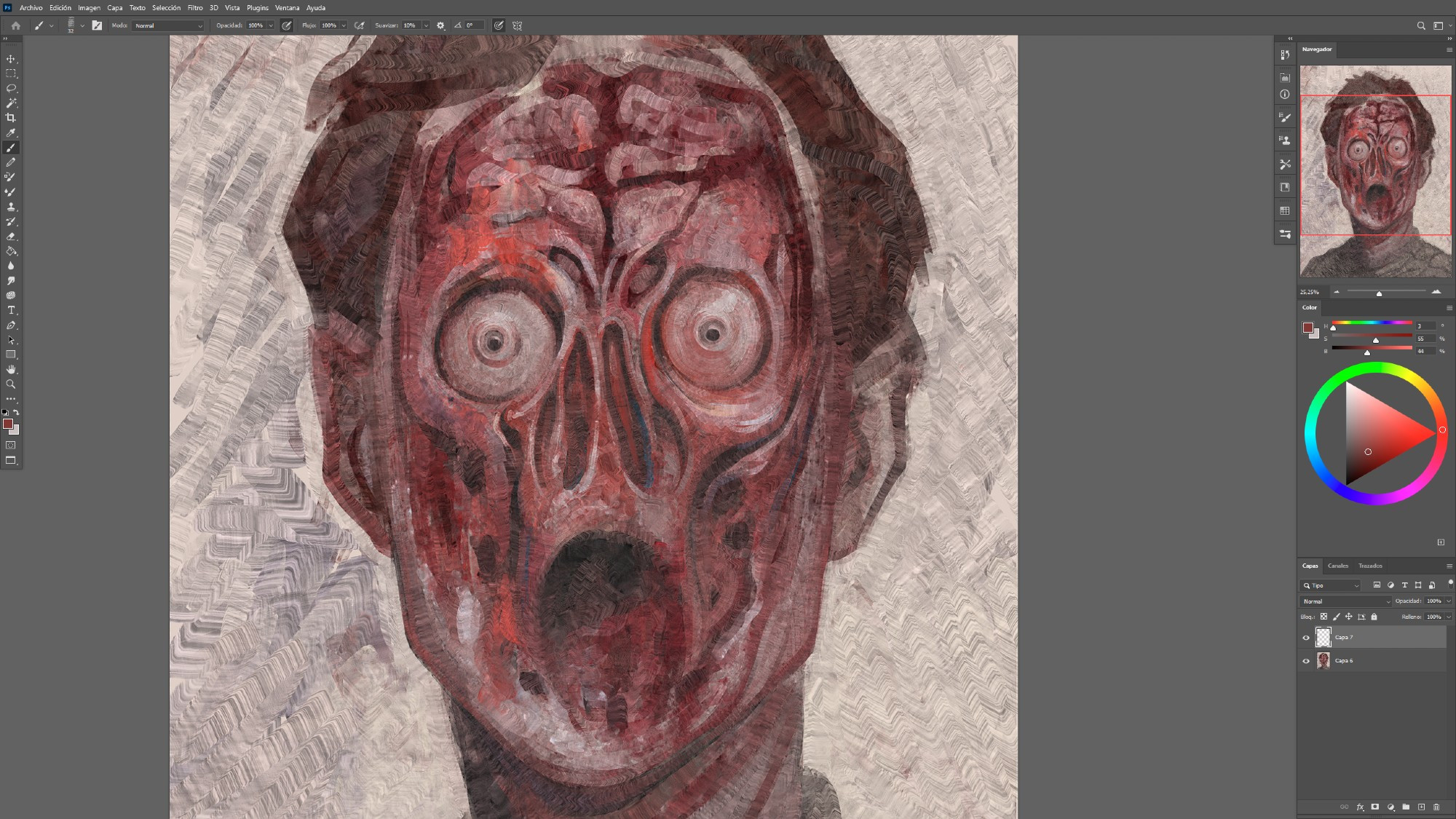1456x819 pixels.
Task: Create a new layer
Action: pos(1421,807)
